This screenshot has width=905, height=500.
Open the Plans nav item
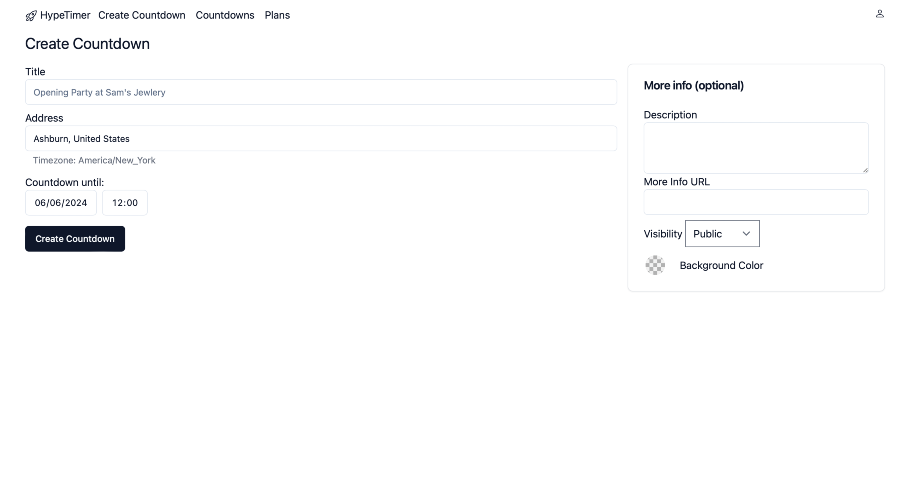tap(277, 16)
